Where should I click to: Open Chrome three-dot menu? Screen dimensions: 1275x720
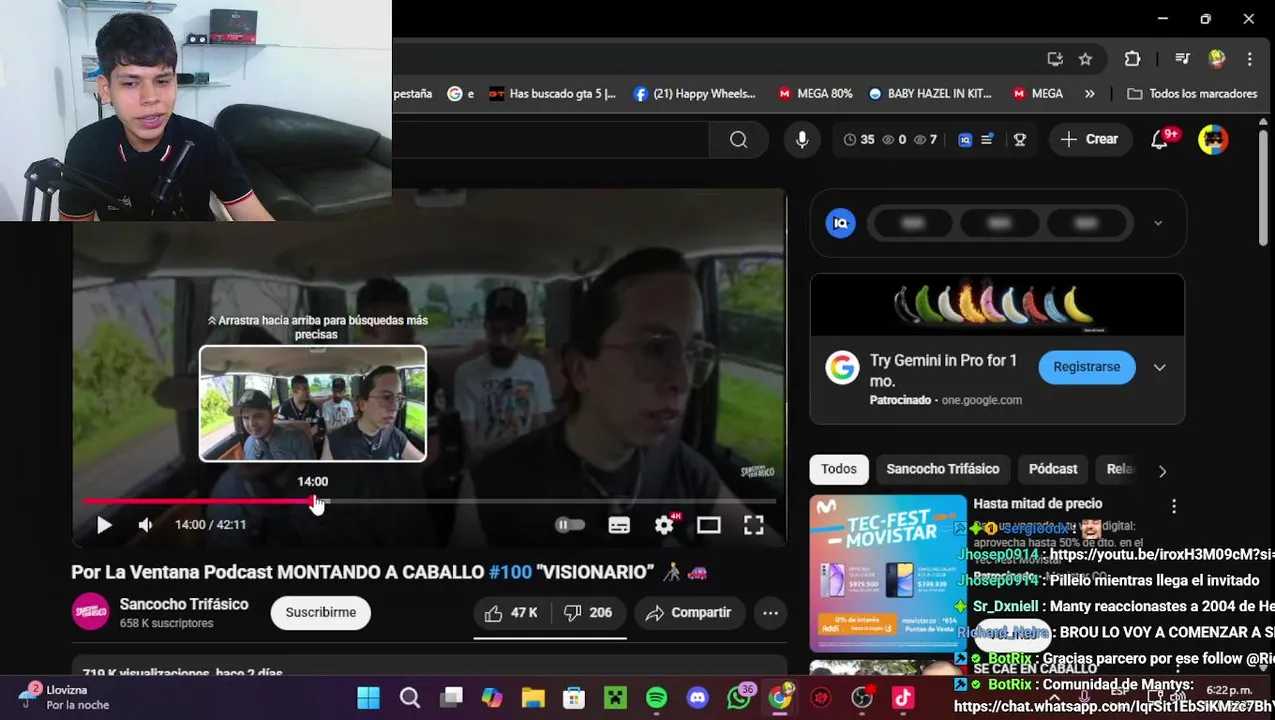click(x=1250, y=59)
